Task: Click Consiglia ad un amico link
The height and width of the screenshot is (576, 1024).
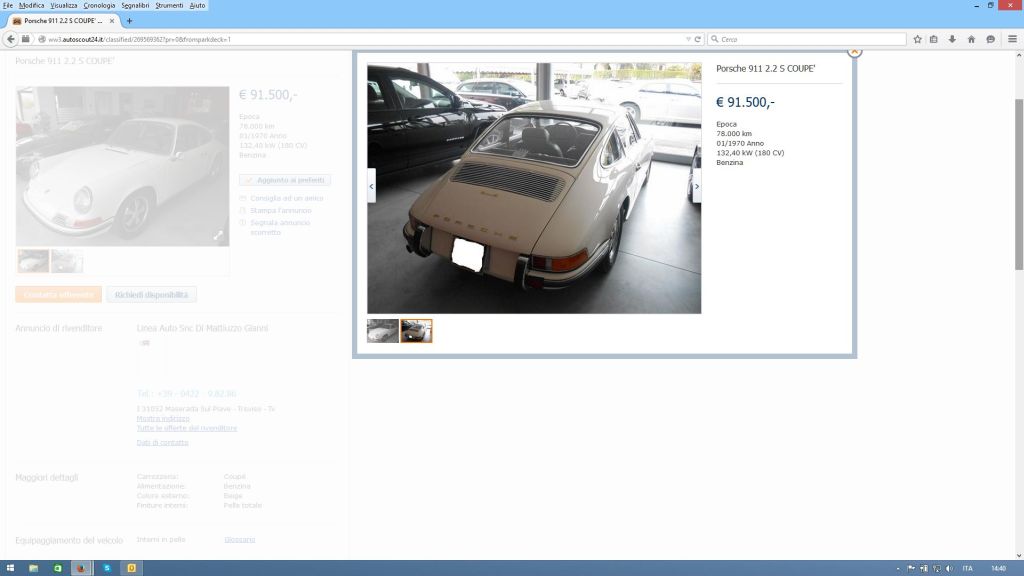Action: 287,199
